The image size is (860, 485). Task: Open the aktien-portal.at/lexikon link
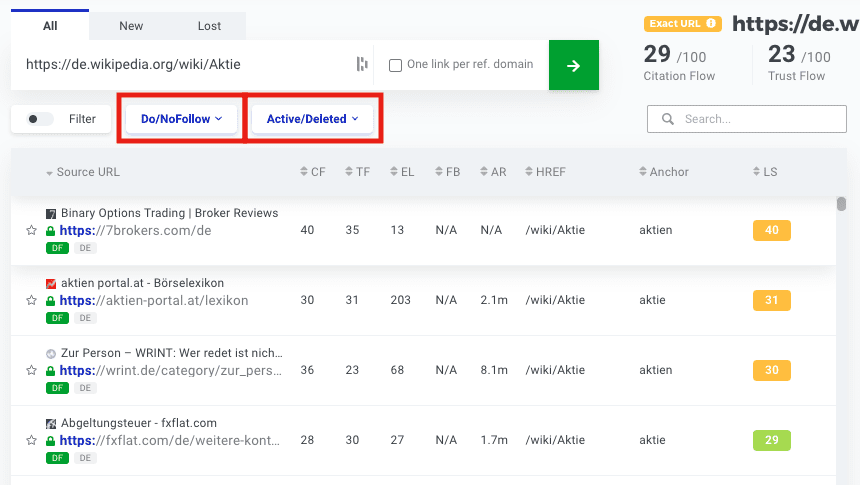(x=154, y=301)
